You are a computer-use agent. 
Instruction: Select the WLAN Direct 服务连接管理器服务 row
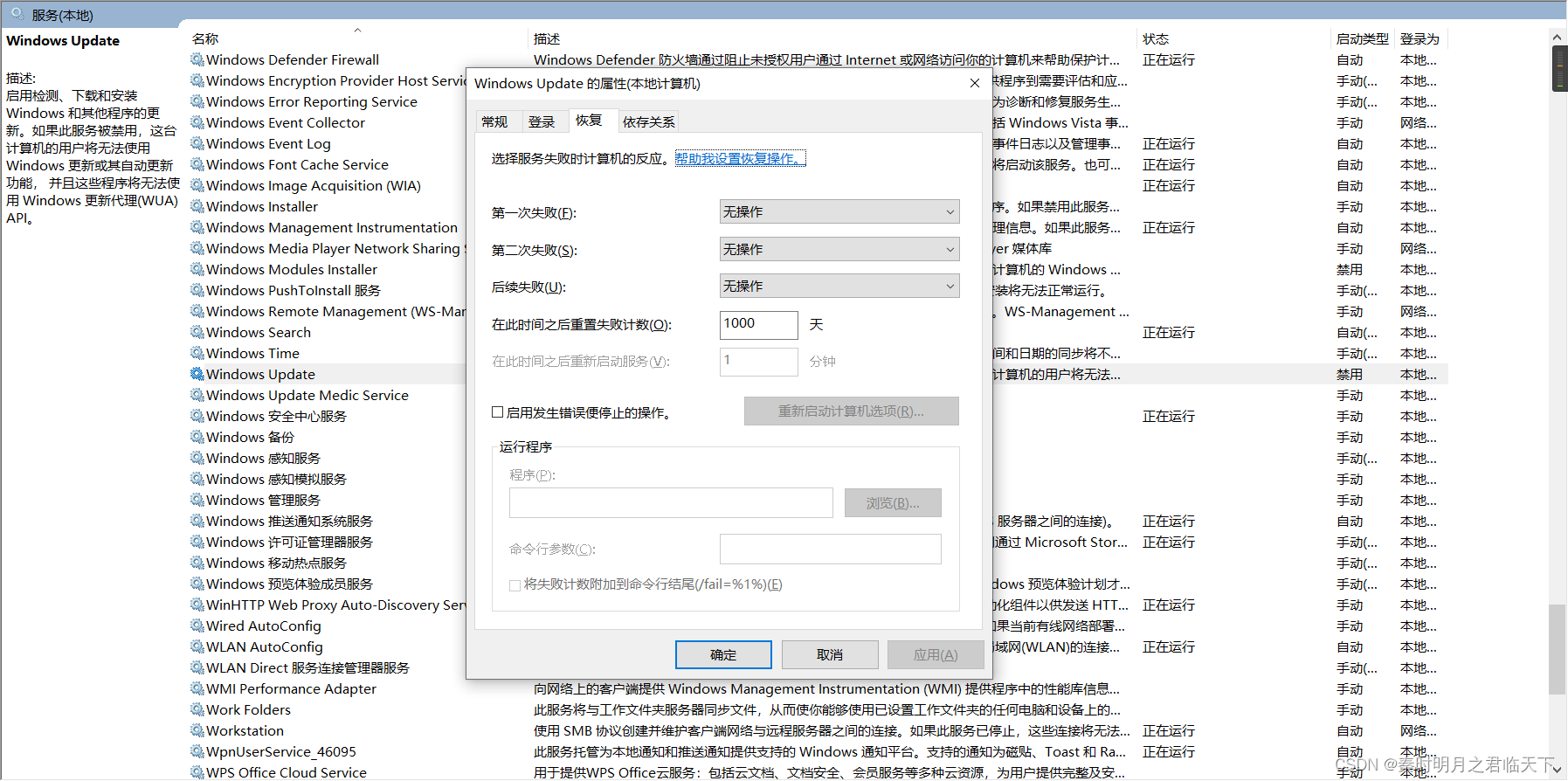point(328,667)
